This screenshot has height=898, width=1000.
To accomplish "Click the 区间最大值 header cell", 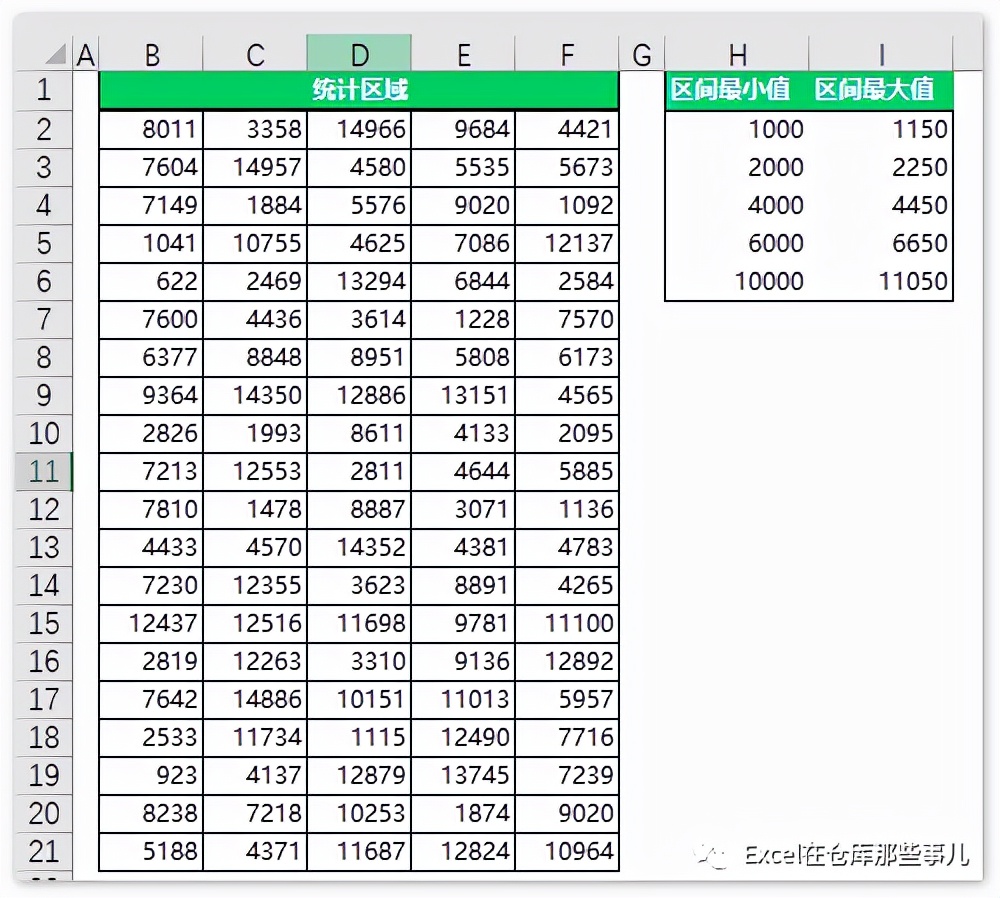I will click(881, 90).
